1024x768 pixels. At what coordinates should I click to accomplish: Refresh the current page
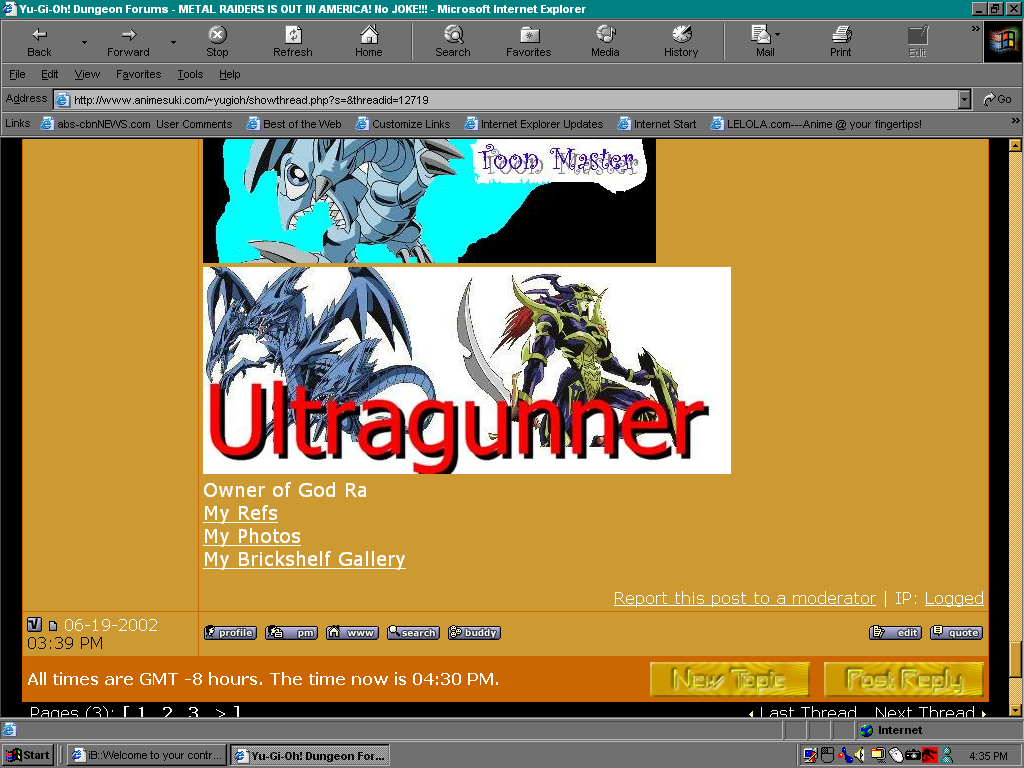pyautogui.click(x=293, y=42)
